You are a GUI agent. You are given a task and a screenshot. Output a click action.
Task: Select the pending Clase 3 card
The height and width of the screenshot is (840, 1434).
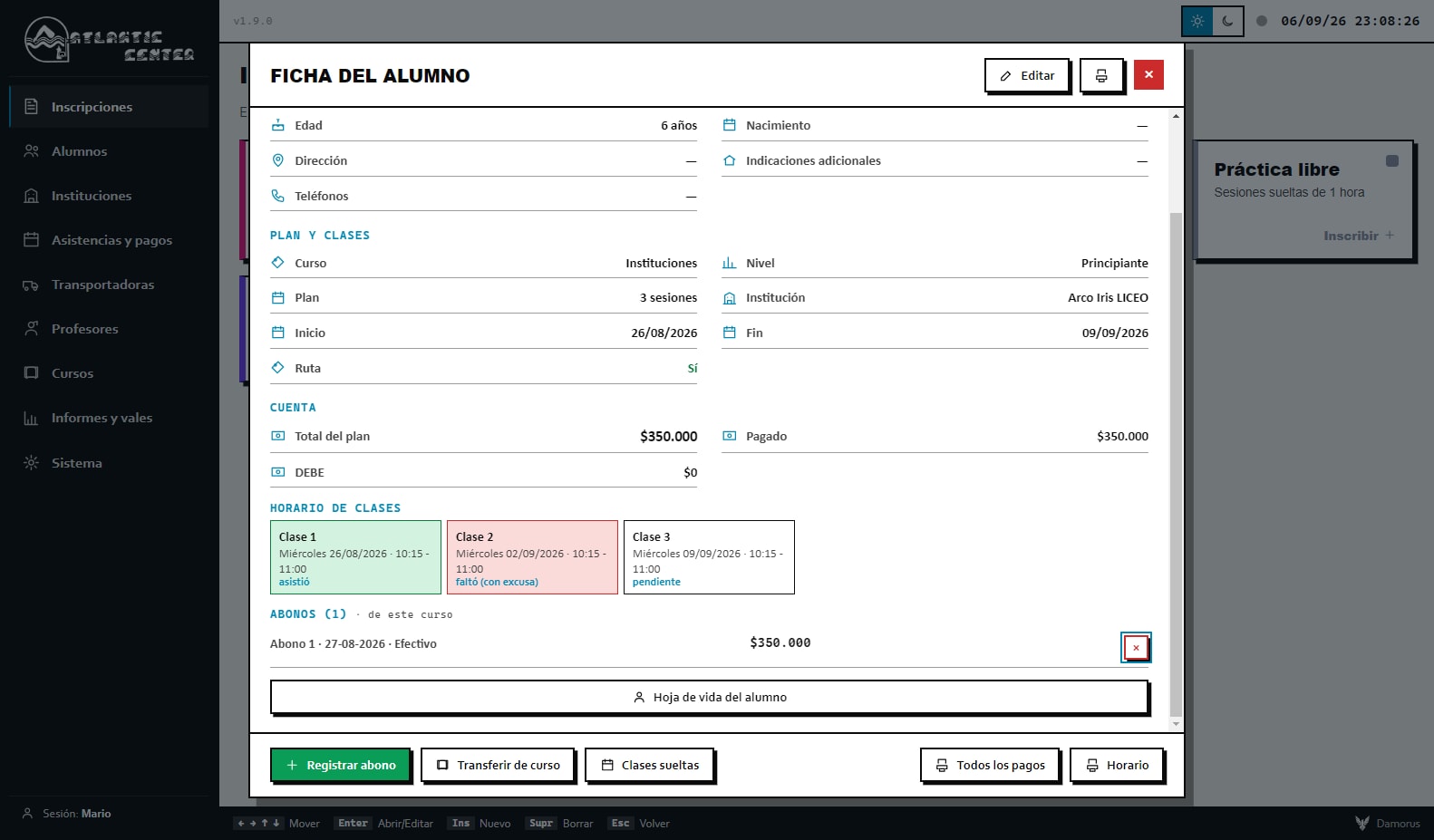pos(709,557)
